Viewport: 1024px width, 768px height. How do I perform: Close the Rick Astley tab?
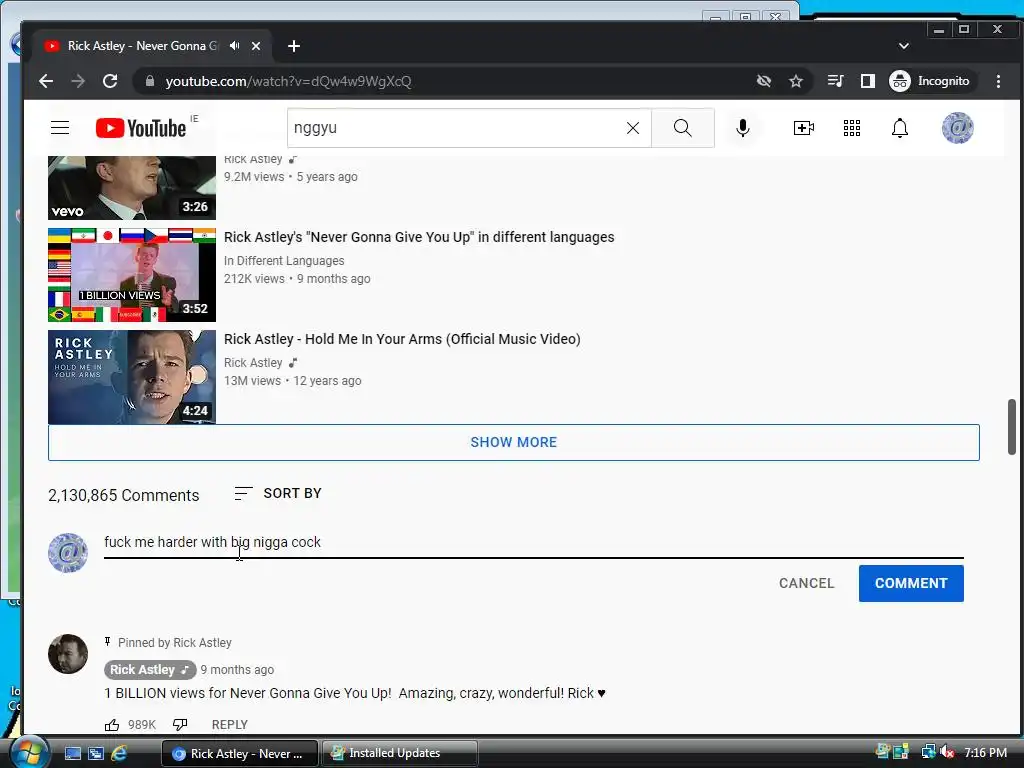pos(256,46)
